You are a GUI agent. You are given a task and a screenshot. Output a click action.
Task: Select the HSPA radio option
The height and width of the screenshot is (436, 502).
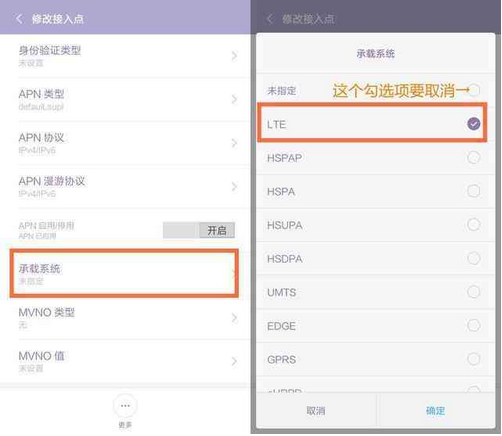474,191
